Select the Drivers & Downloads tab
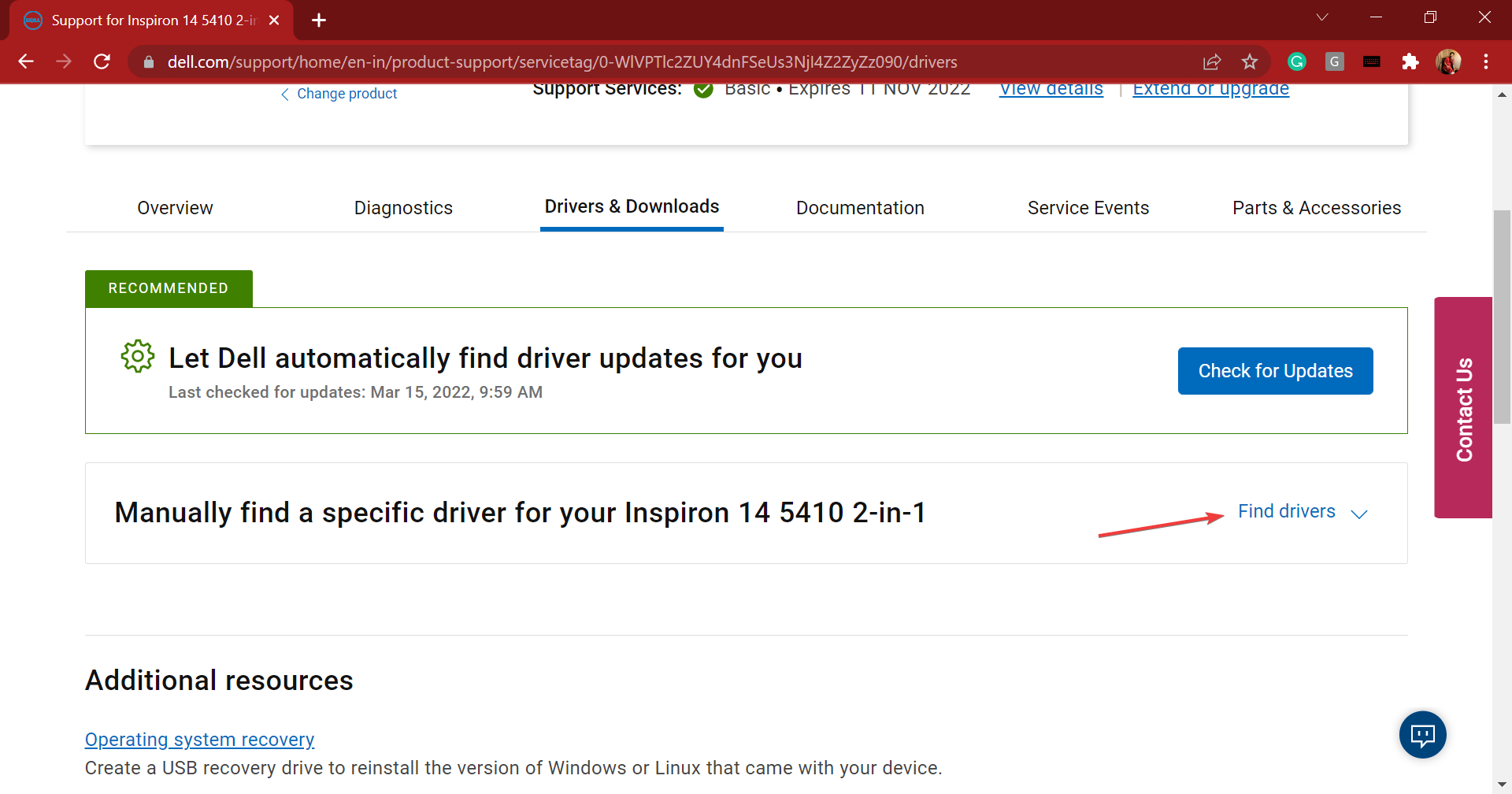 [x=632, y=206]
